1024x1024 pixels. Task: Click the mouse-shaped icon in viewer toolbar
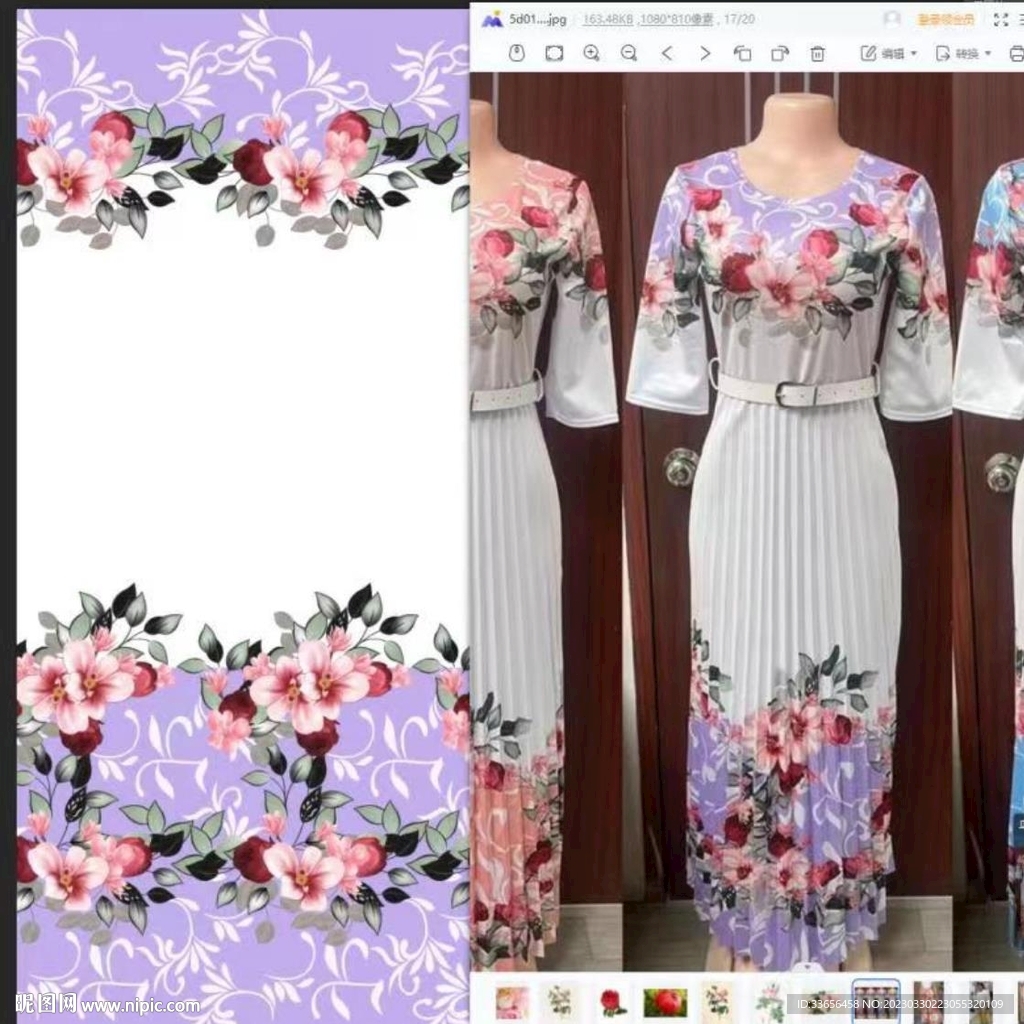[x=516, y=53]
